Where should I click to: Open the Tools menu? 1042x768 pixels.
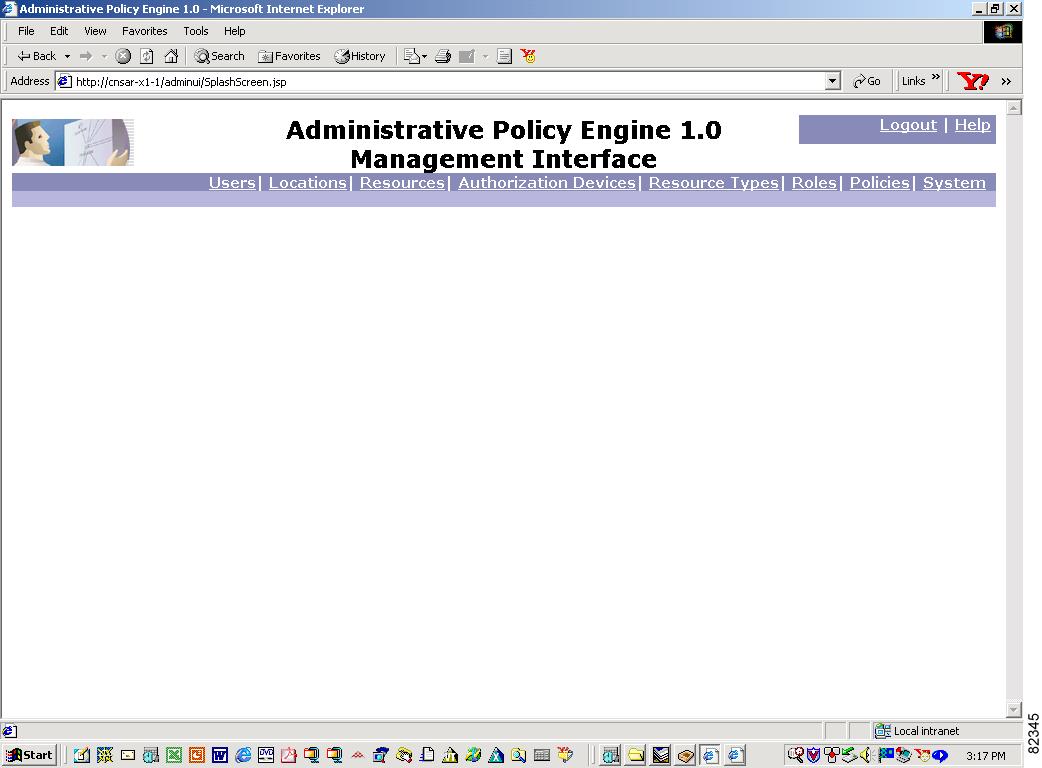tap(196, 31)
